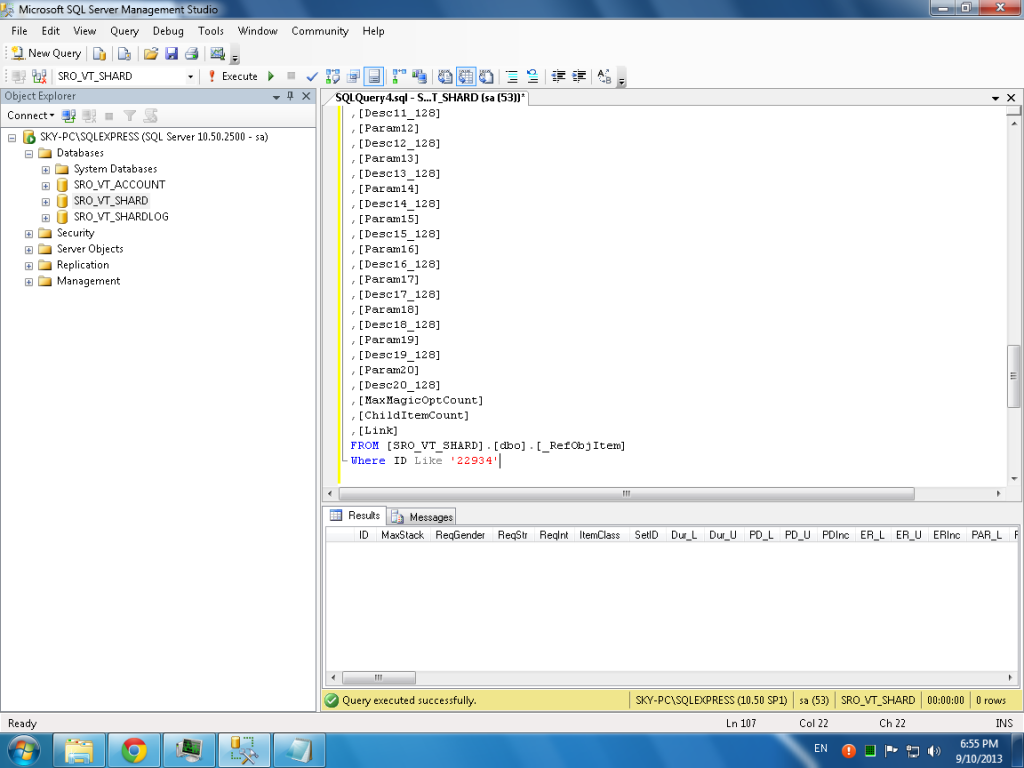Toggle Include Client Statistics
Viewport: 1024px width, 768px height.
pyautogui.click(x=420, y=76)
